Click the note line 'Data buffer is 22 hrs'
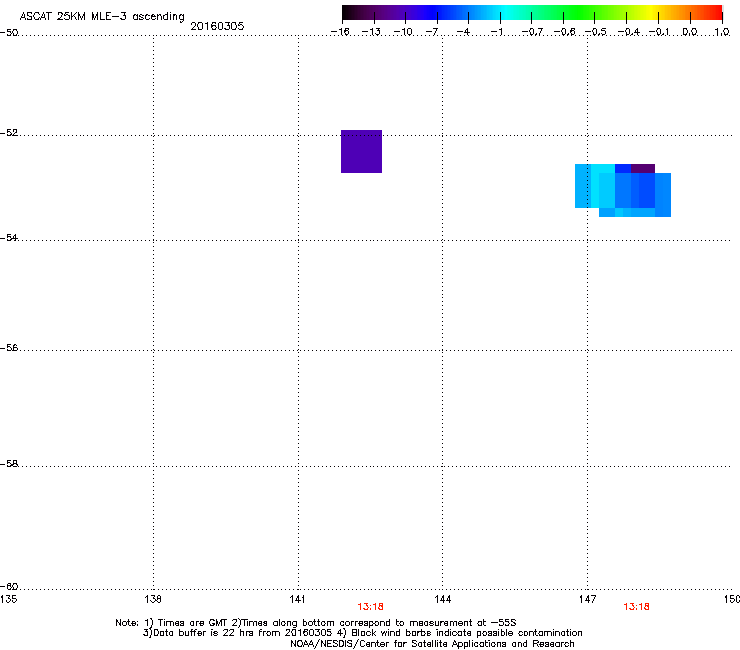The image size is (740, 650). (362, 633)
